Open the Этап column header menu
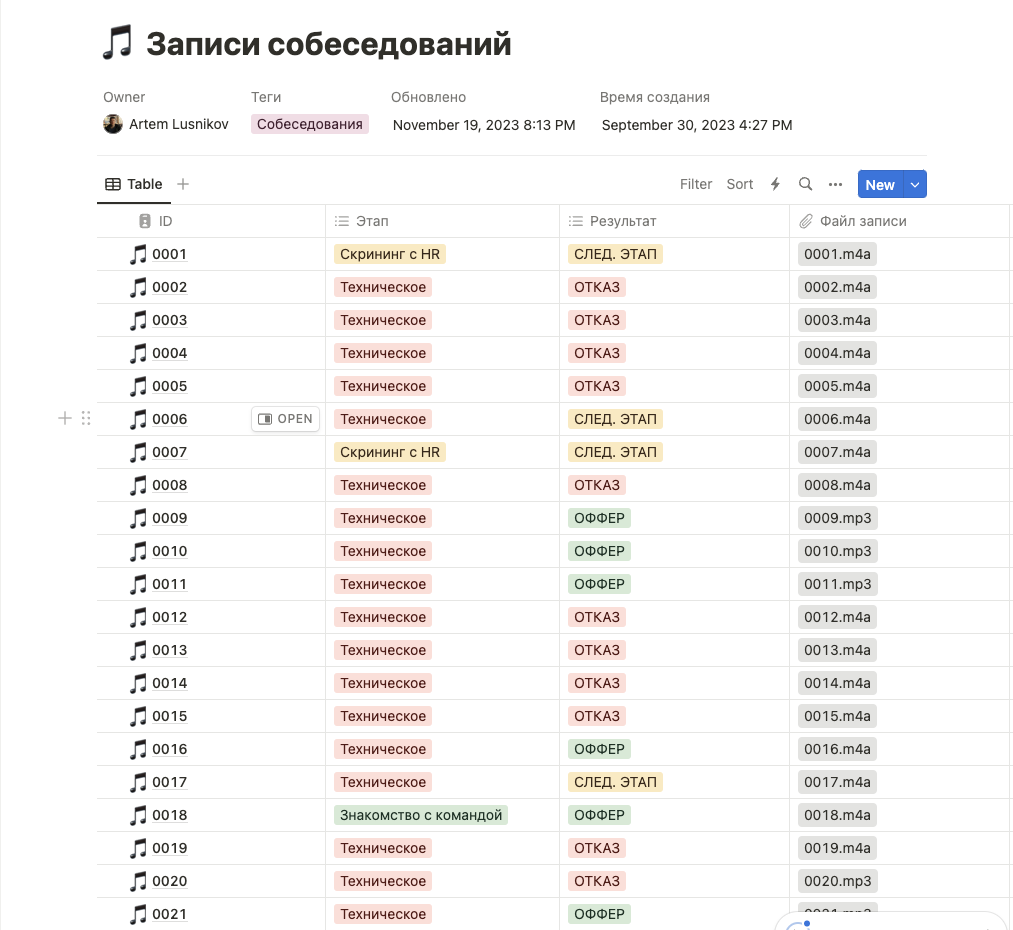 click(x=442, y=221)
